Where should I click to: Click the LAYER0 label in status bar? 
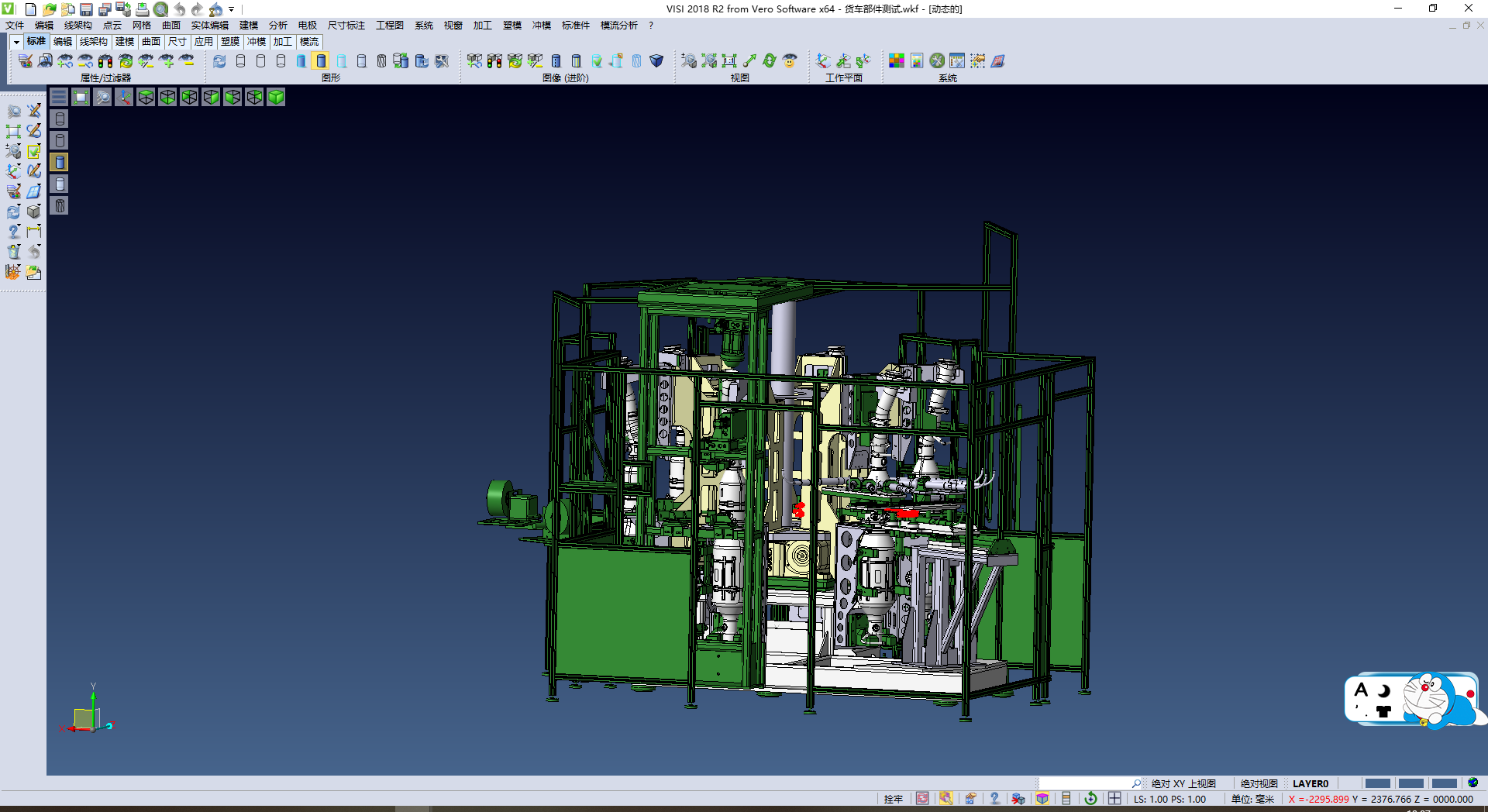tap(1310, 783)
